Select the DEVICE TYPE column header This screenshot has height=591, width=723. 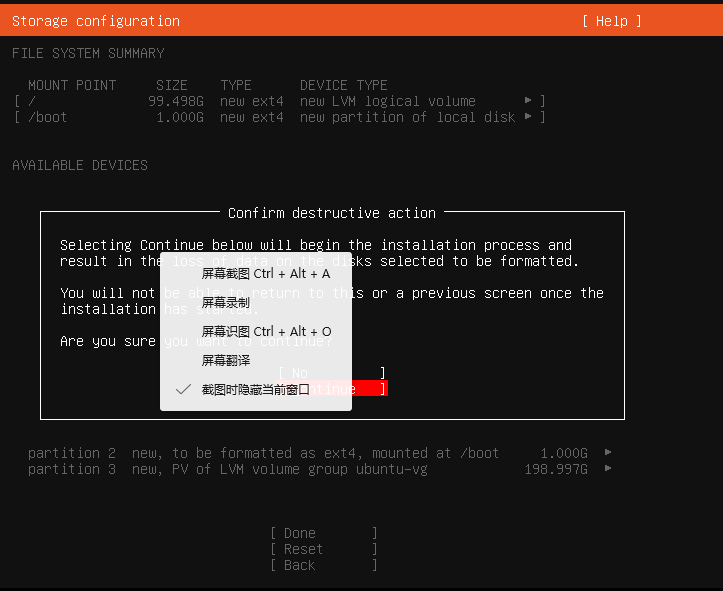click(344, 85)
